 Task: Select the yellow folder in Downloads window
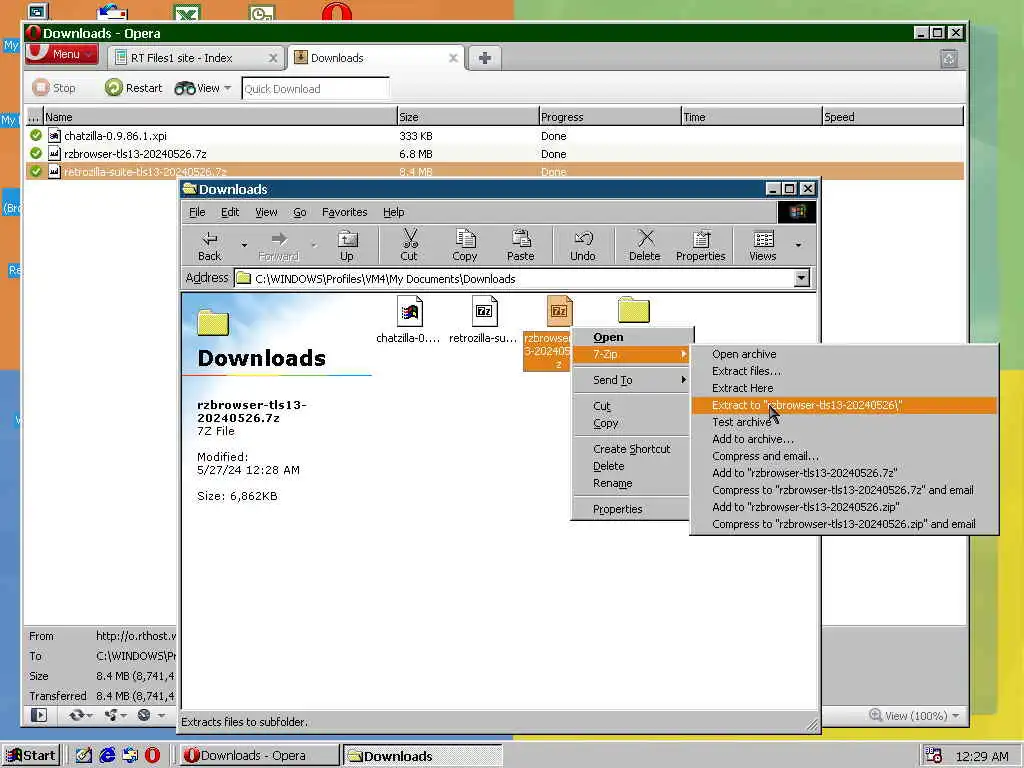[633, 310]
